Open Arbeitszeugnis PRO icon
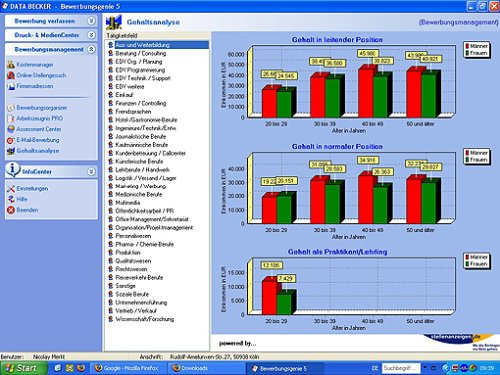500x375 pixels. [x=11, y=118]
